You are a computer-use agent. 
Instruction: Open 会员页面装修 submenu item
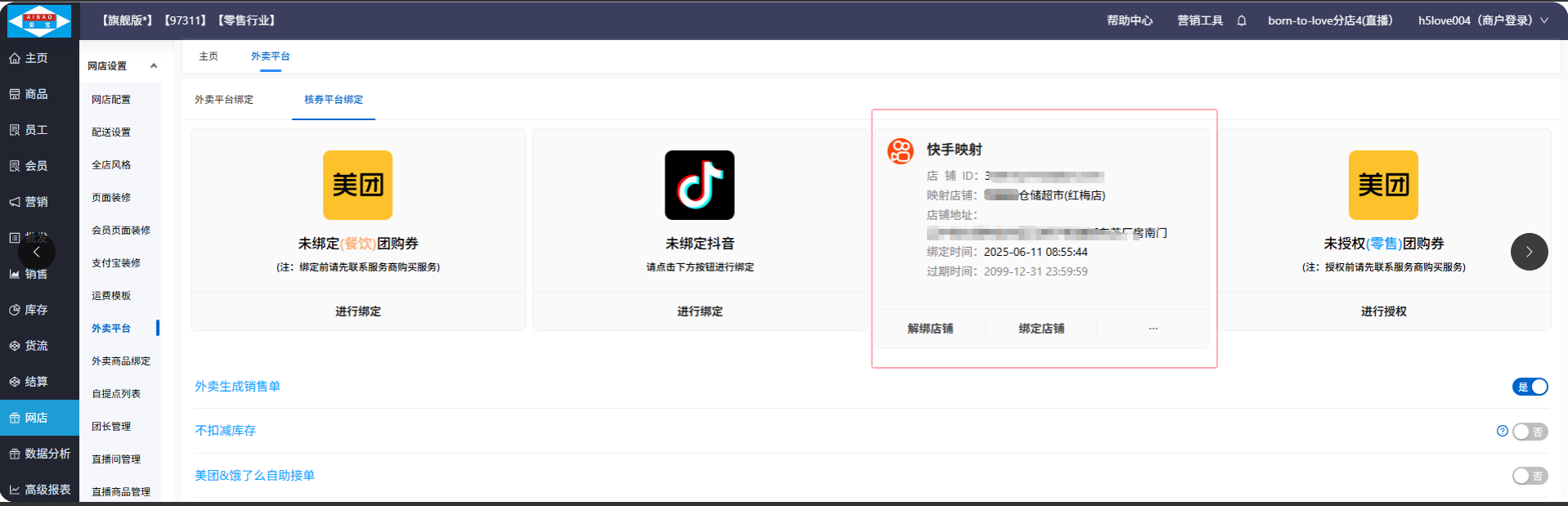[x=121, y=231]
